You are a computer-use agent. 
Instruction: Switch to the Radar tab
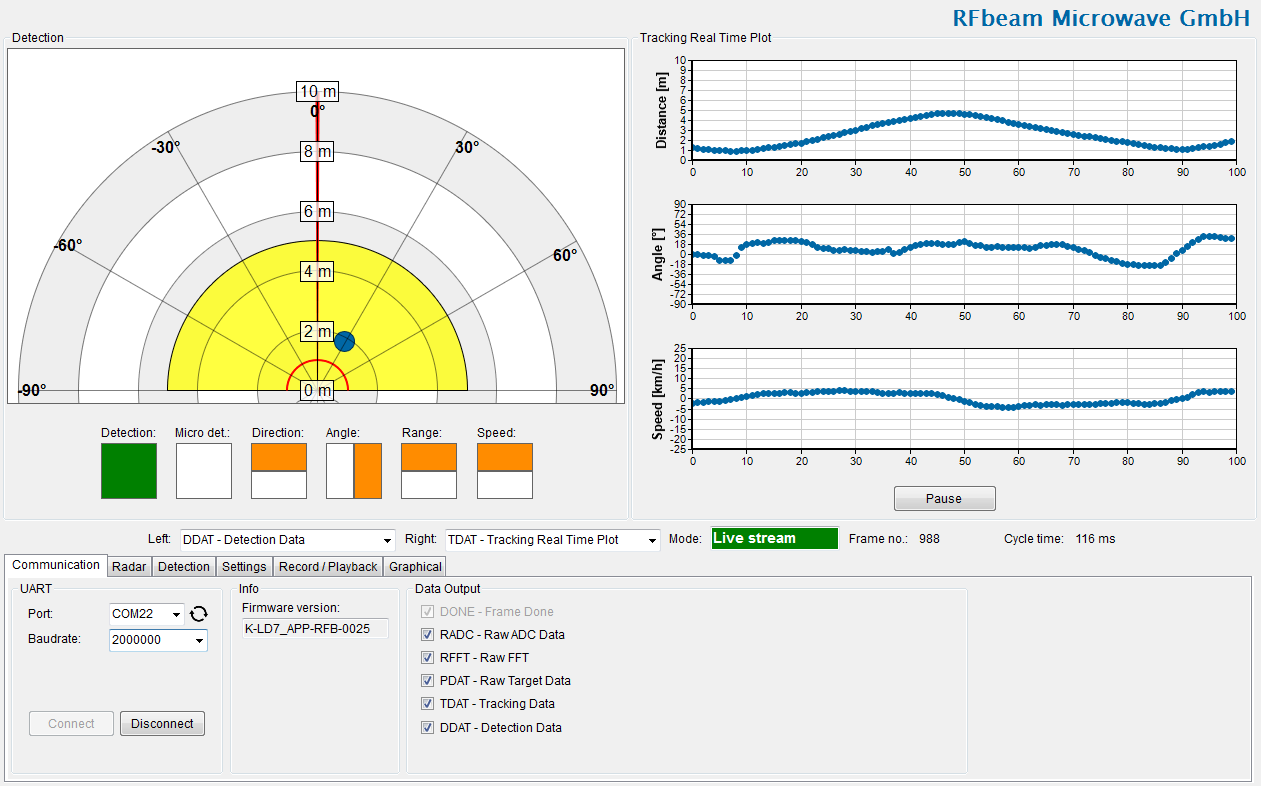tap(129, 567)
